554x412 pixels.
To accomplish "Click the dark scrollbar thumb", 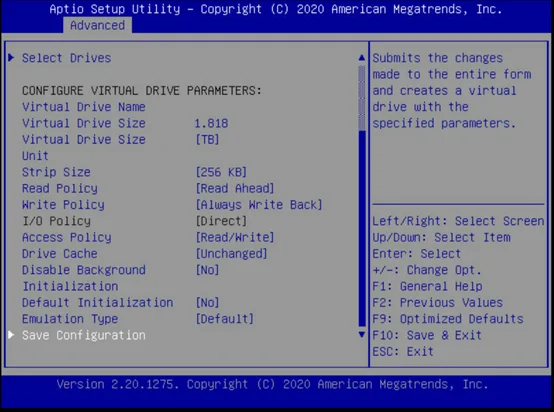I will pyautogui.click(x=362, y=228).
